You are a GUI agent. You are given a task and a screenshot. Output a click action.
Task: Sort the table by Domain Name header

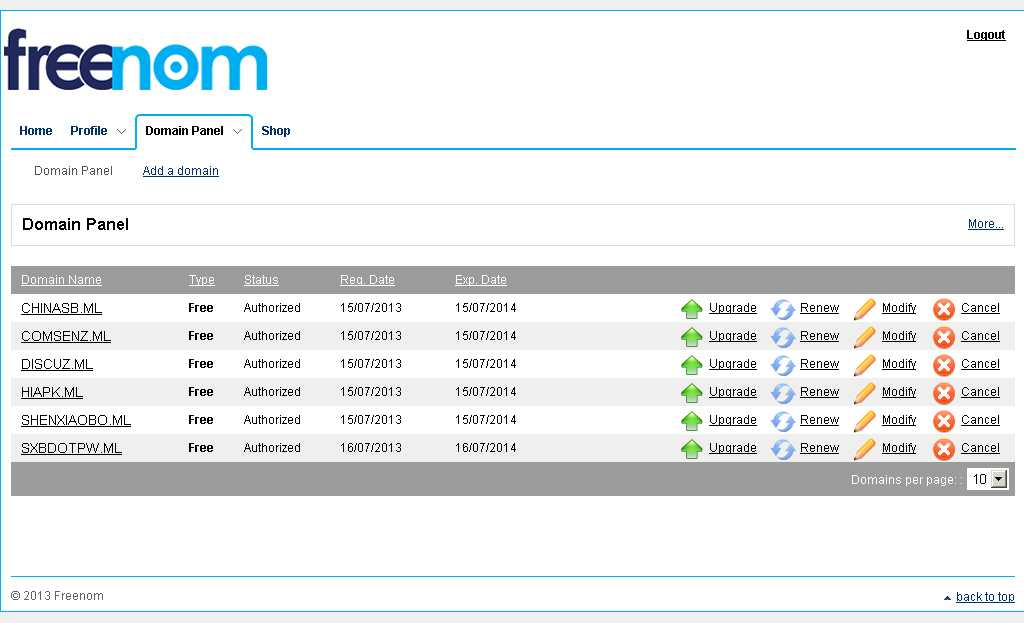[x=61, y=280]
